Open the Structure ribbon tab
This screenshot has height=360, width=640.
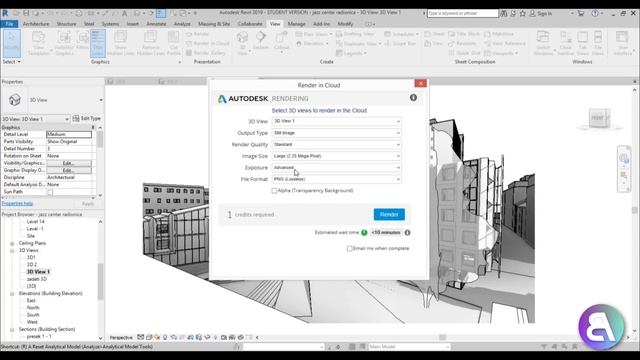66,24
